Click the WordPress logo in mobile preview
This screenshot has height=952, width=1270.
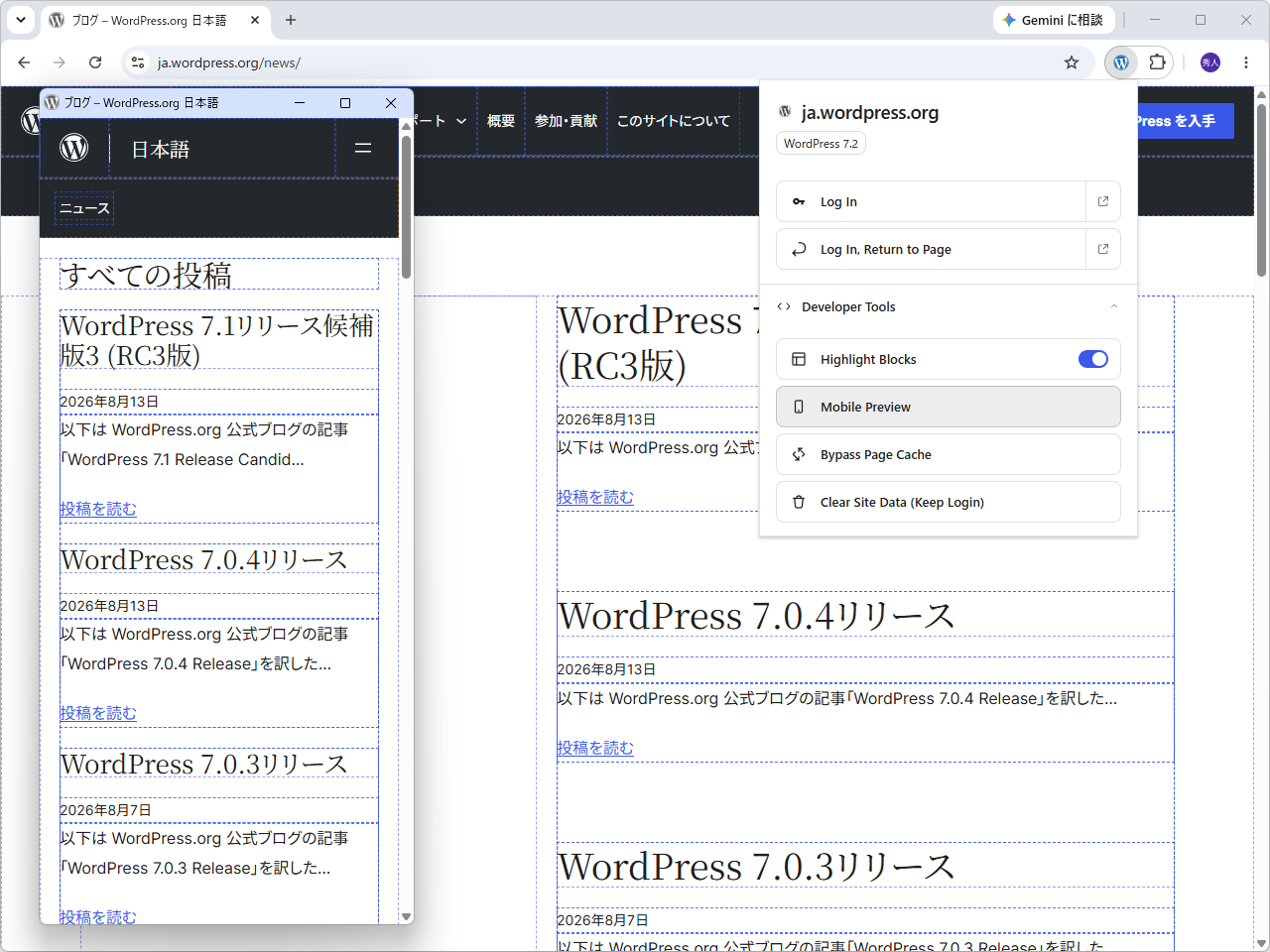74,148
